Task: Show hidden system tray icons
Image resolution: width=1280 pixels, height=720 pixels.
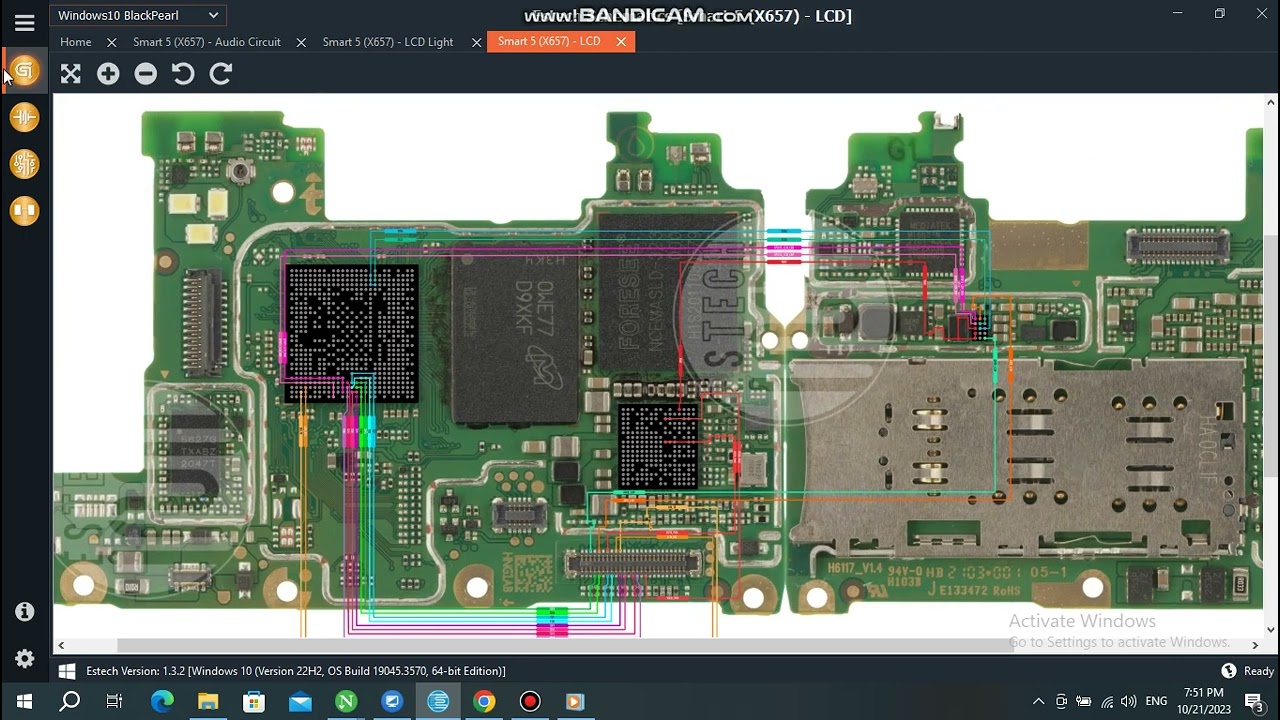Action: (x=1038, y=701)
